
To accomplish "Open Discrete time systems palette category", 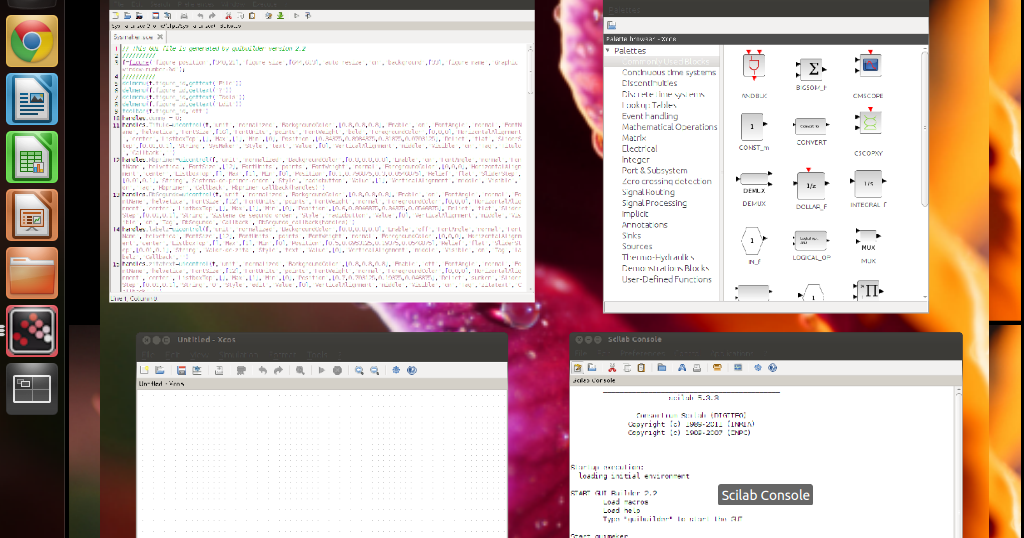I will pyautogui.click(x=663, y=94).
